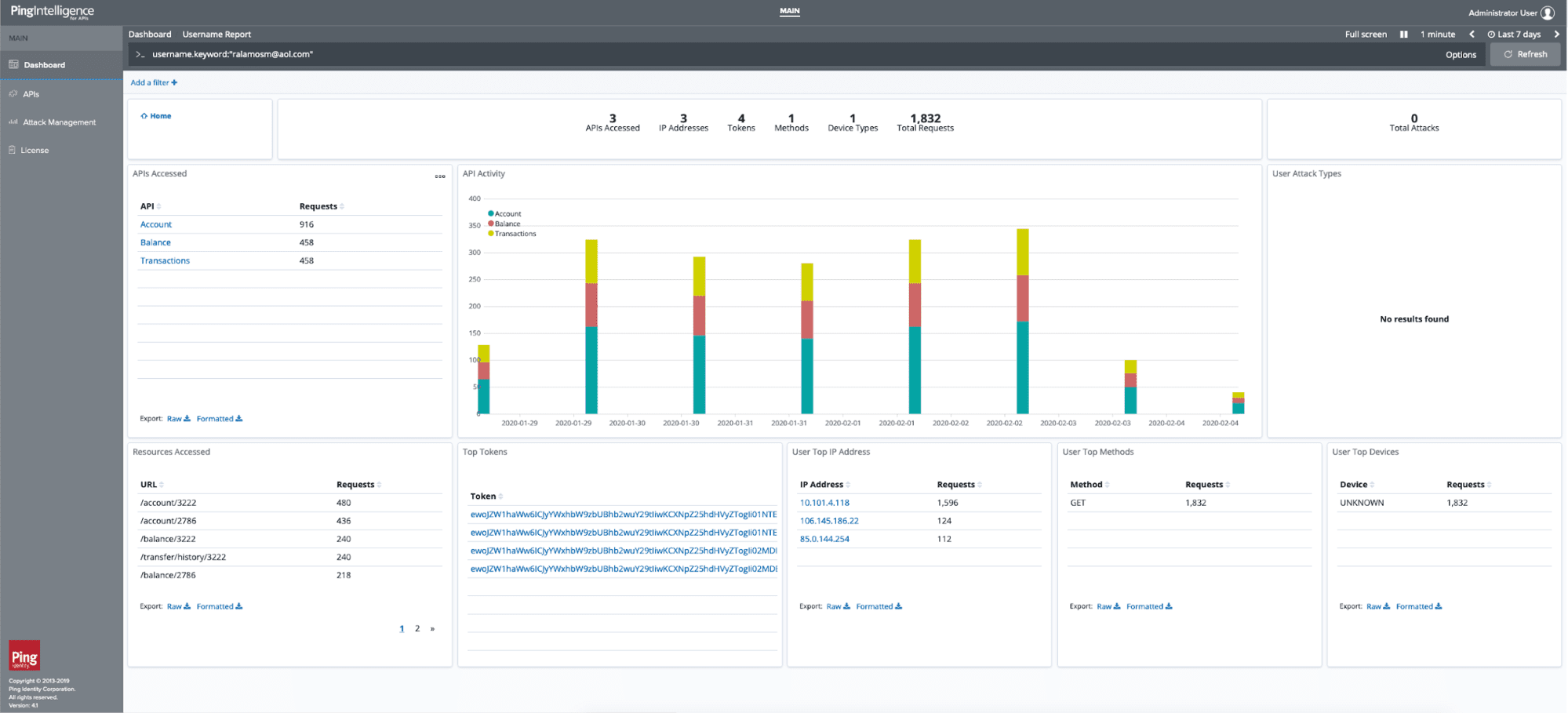This screenshot has width=1568, height=713.
Task: Toggle Account series in chart legend
Action: pos(504,213)
